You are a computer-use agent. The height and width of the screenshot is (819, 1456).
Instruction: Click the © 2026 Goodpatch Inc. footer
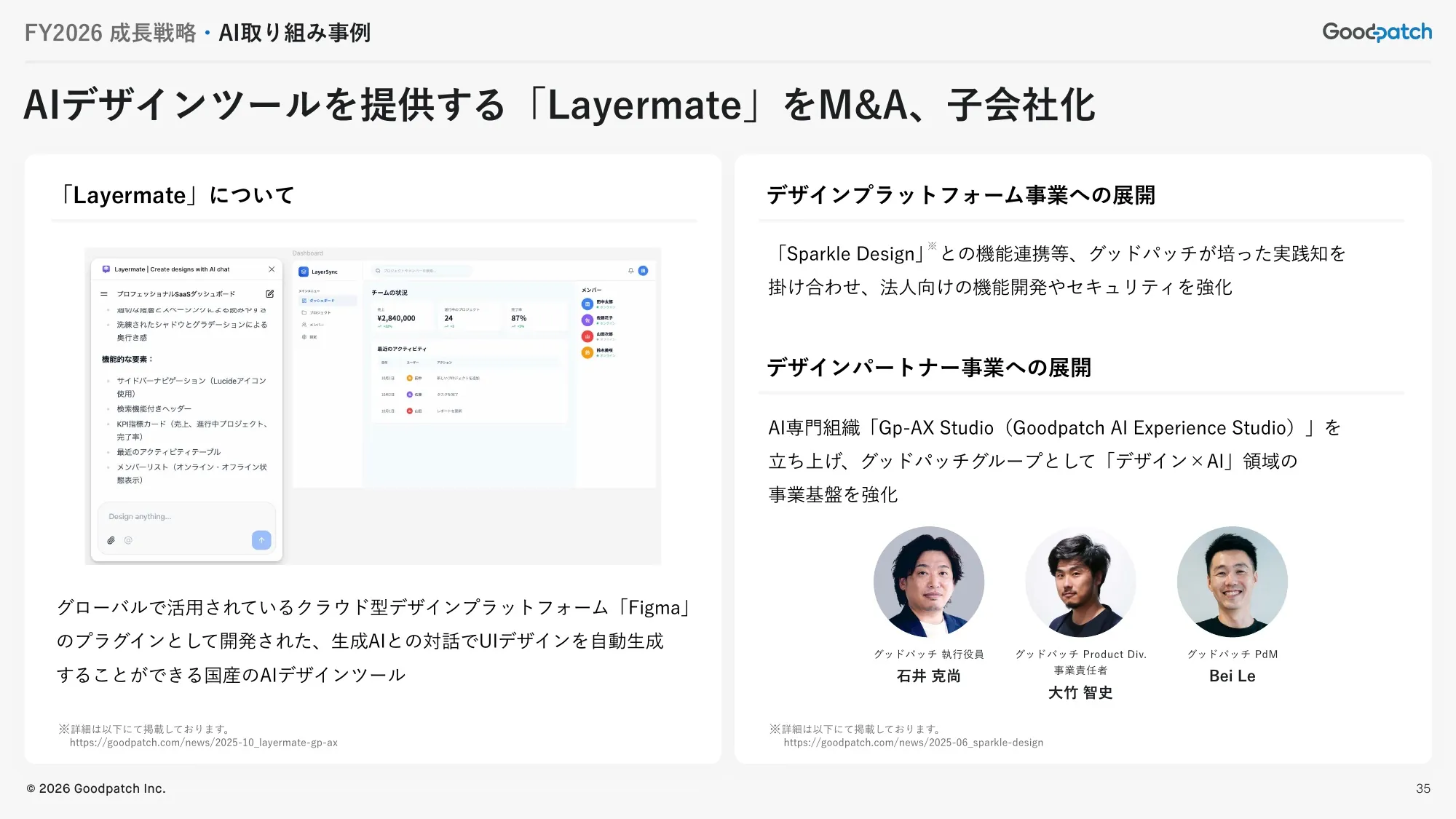click(96, 788)
